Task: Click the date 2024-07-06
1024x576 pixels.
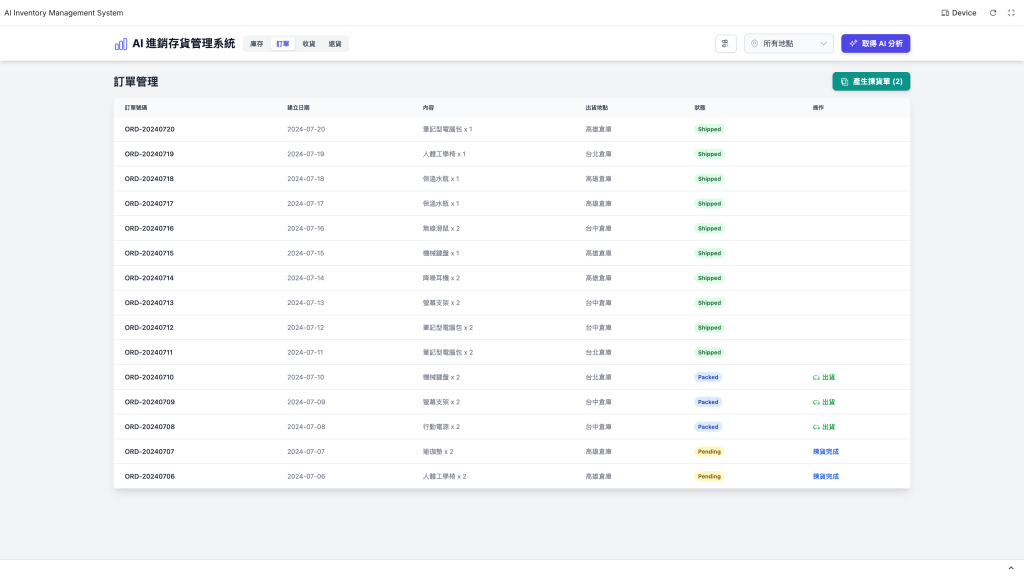Action: pos(306,477)
